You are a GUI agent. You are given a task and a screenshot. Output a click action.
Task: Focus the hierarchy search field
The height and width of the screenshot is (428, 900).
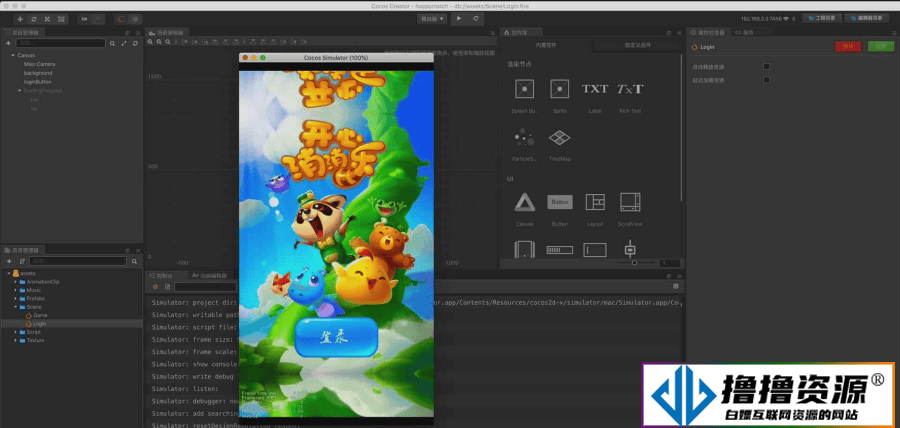click(x=60, y=44)
